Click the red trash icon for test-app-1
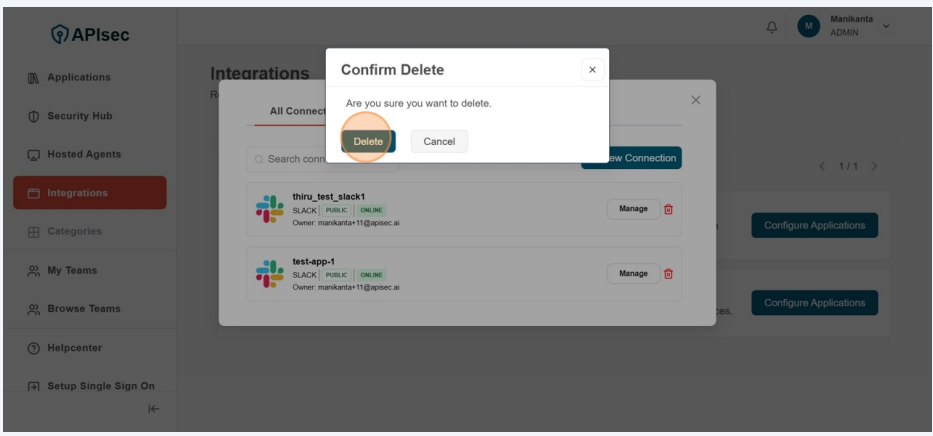 (x=669, y=274)
